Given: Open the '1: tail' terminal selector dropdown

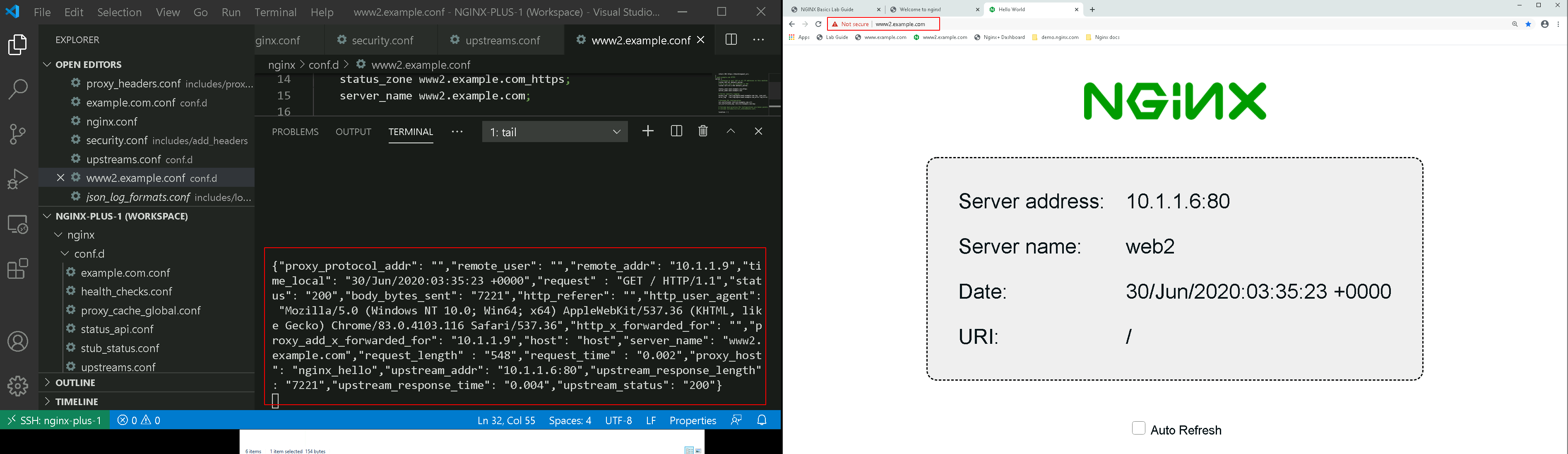Looking at the screenshot, I should [x=555, y=132].
